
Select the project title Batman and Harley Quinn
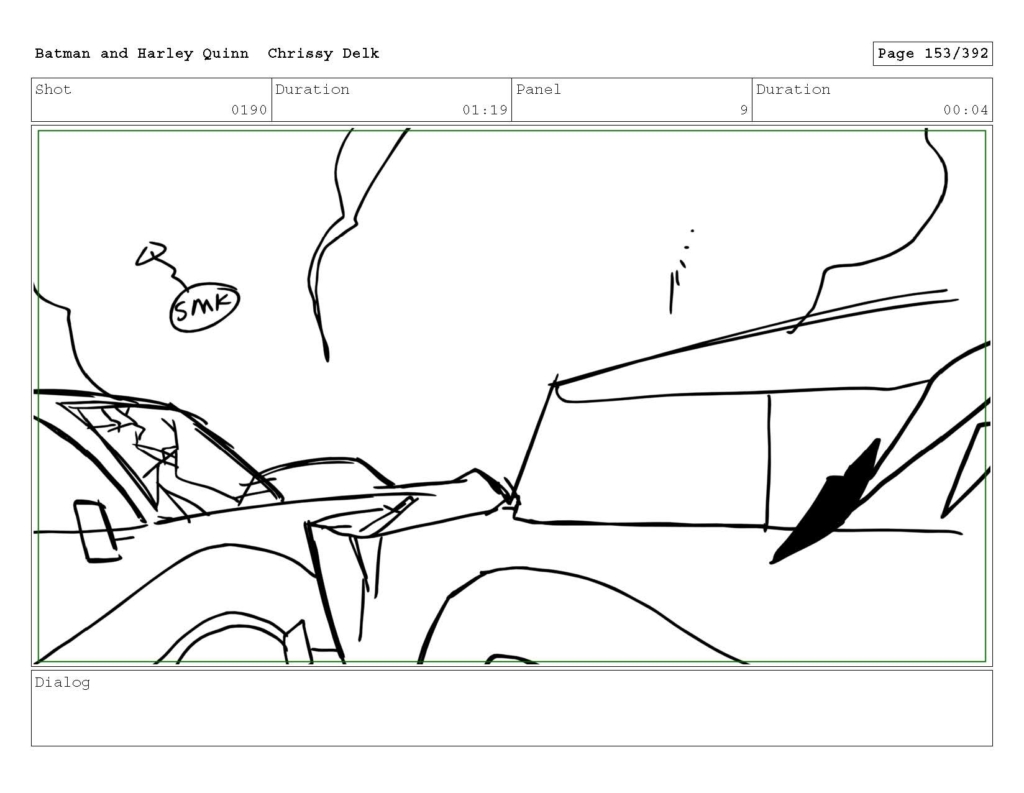pos(142,54)
